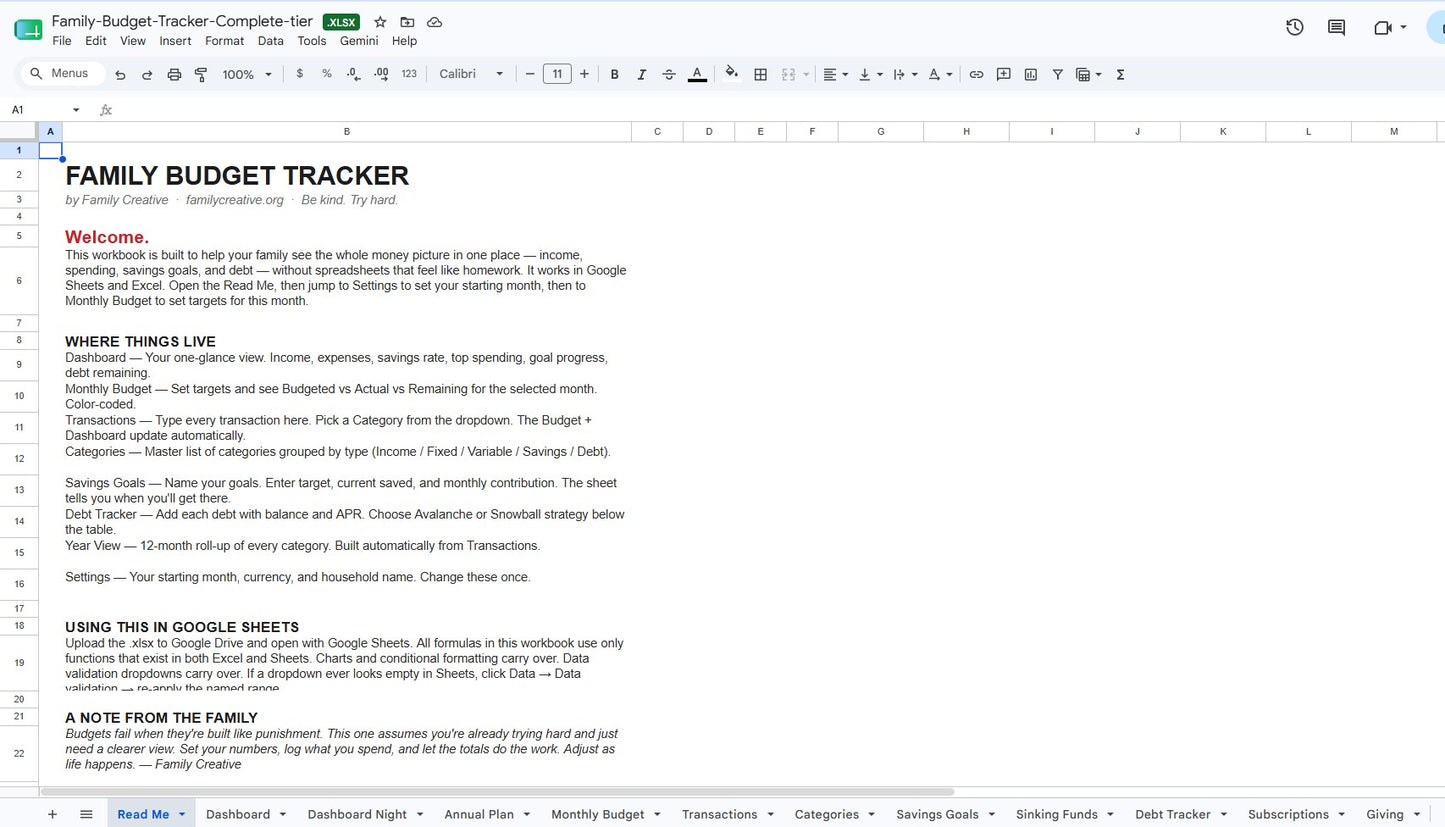The width and height of the screenshot is (1445, 827).
Task: Click the FAMILY BUDGET TRACKER title cell
Action: (x=237, y=175)
